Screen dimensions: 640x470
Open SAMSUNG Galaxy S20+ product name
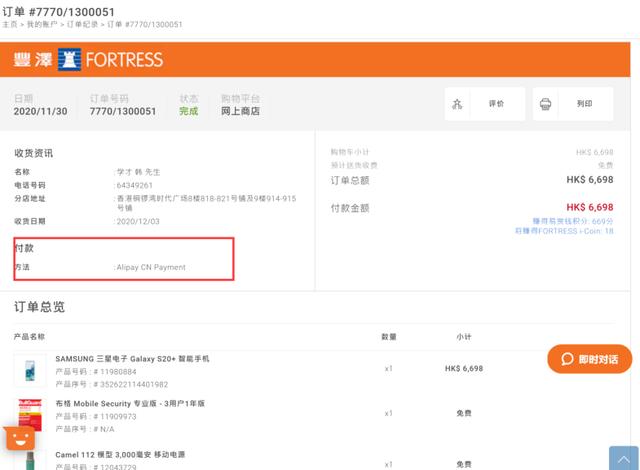click(132, 359)
